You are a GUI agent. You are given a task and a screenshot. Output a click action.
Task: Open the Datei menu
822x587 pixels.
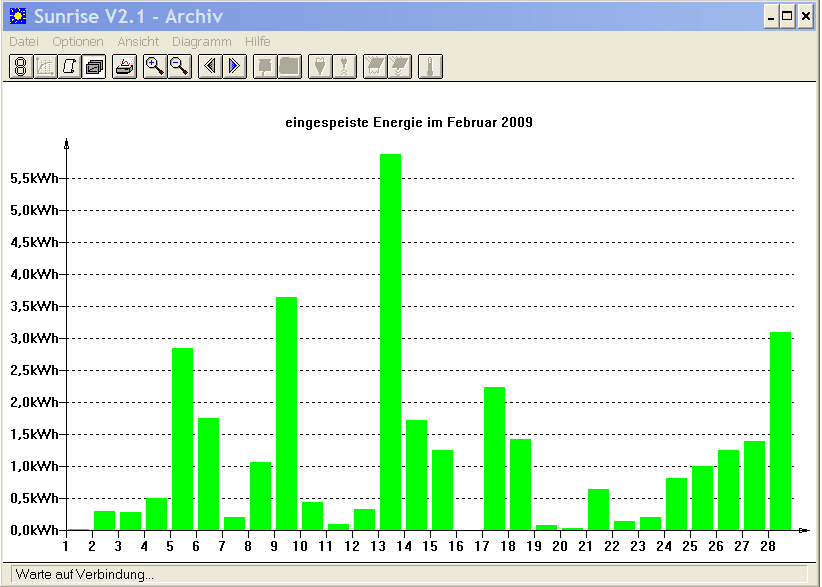coord(24,41)
